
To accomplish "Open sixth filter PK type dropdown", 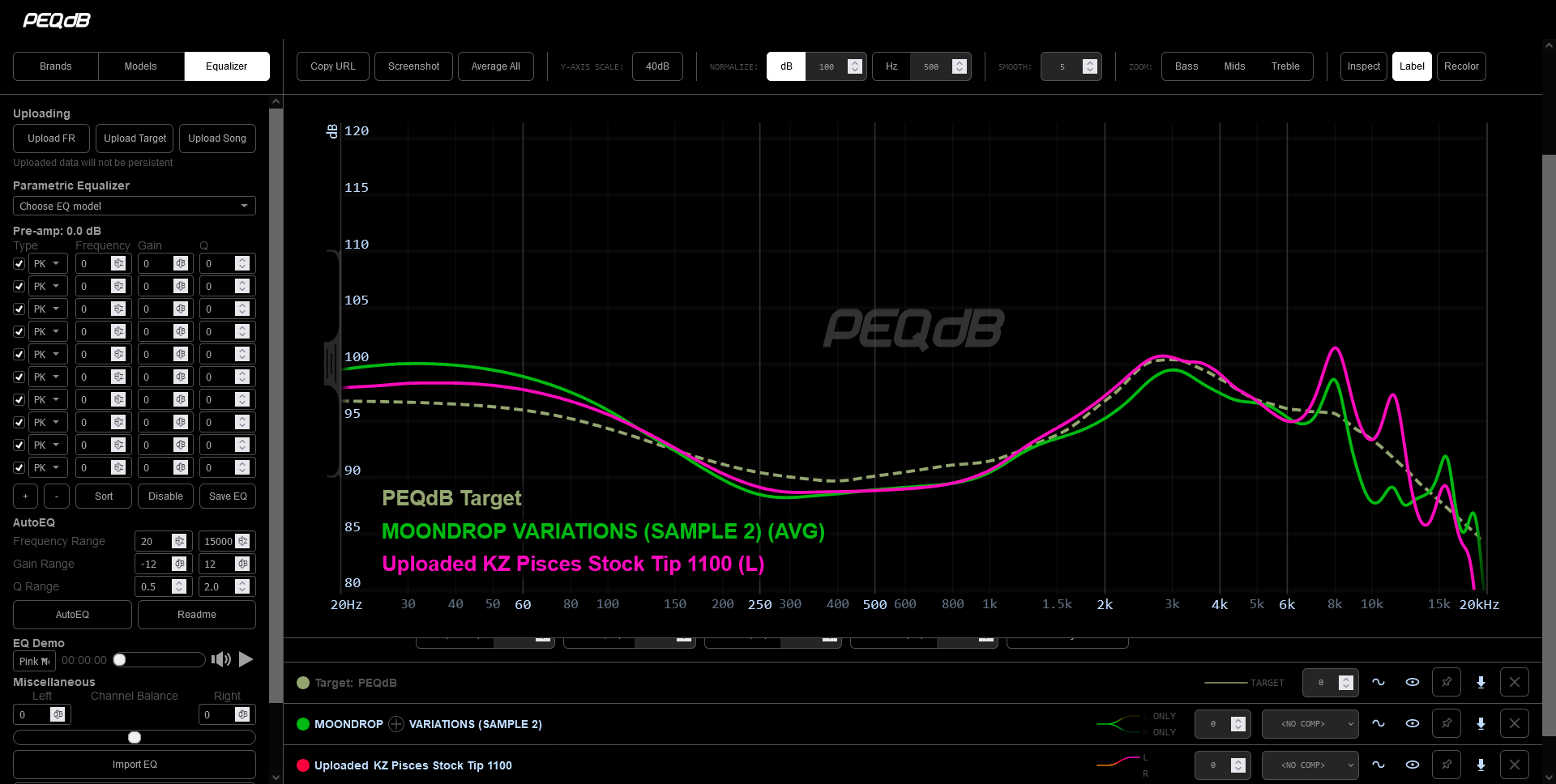I will pyautogui.click(x=48, y=377).
